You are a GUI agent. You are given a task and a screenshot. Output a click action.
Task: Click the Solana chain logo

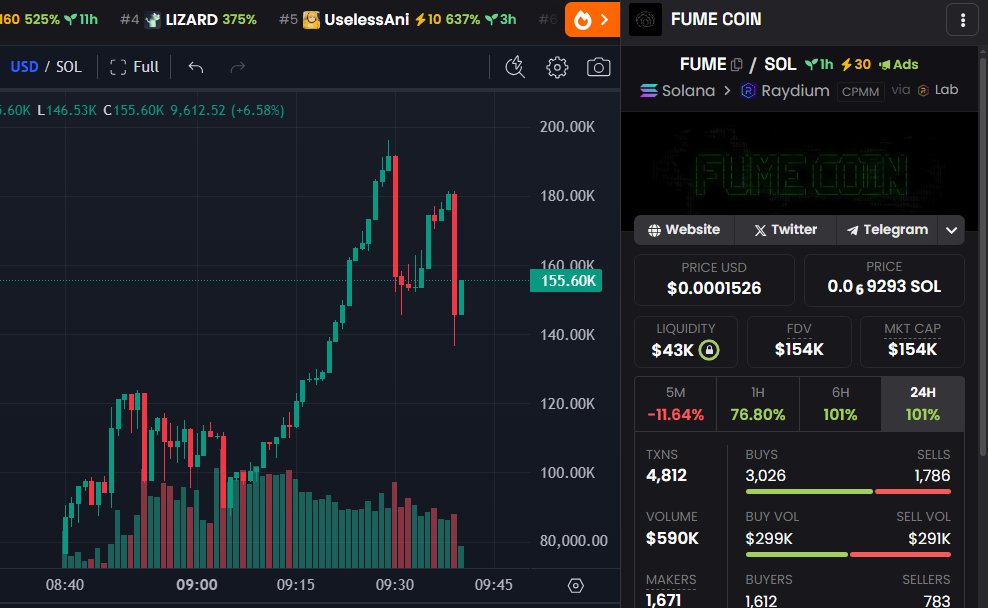point(648,91)
